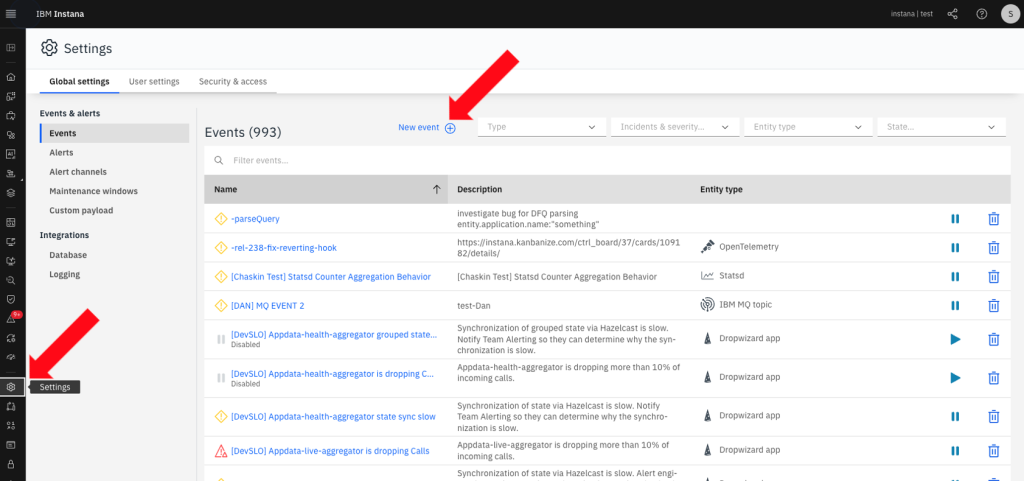
Task: Select Events in the settings menu
Action: 114,133
